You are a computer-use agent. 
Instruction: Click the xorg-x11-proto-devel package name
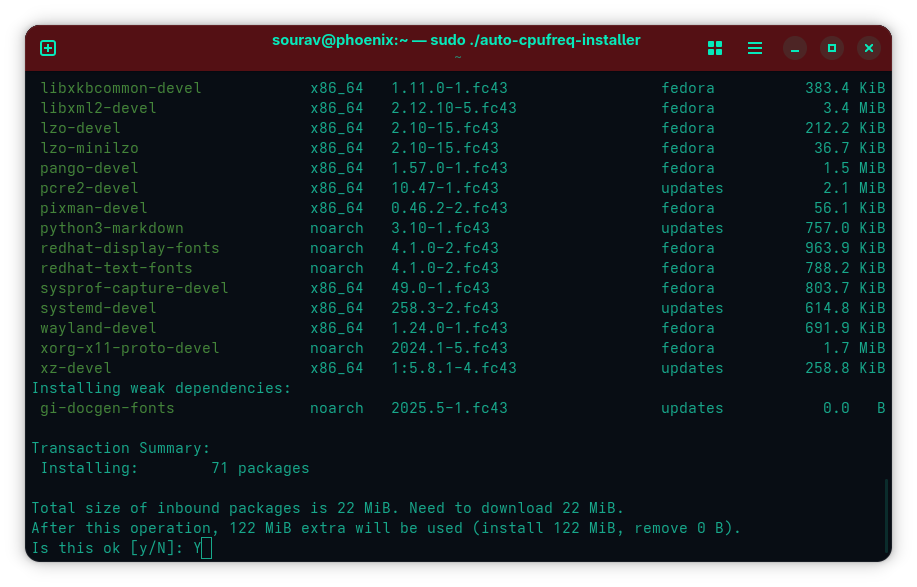coord(130,348)
